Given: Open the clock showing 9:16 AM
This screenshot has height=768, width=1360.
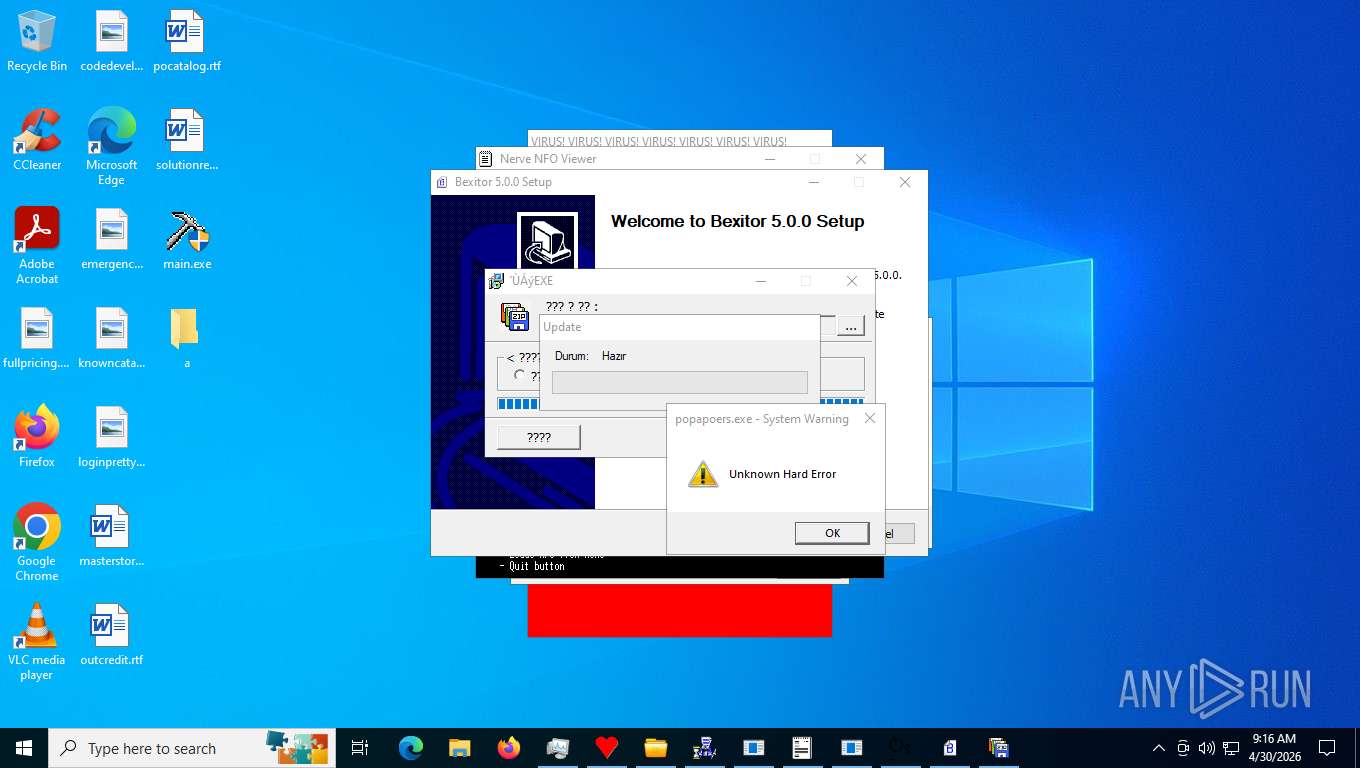Looking at the screenshot, I should click(x=1273, y=748).
